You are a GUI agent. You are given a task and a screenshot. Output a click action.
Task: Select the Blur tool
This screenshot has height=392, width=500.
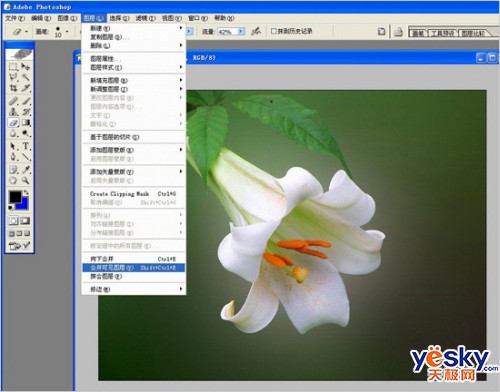(13, 133)
